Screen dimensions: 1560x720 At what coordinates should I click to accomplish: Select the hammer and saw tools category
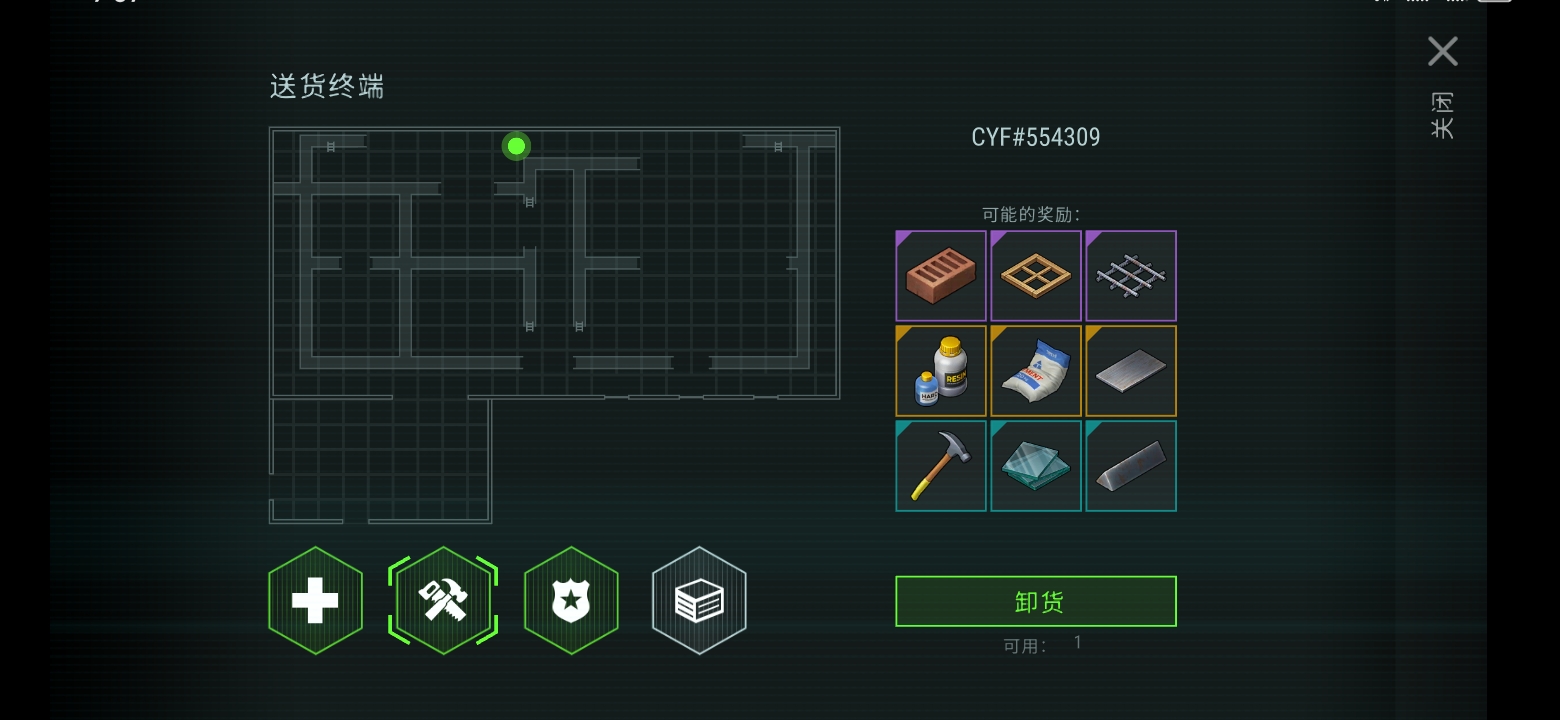443,601
